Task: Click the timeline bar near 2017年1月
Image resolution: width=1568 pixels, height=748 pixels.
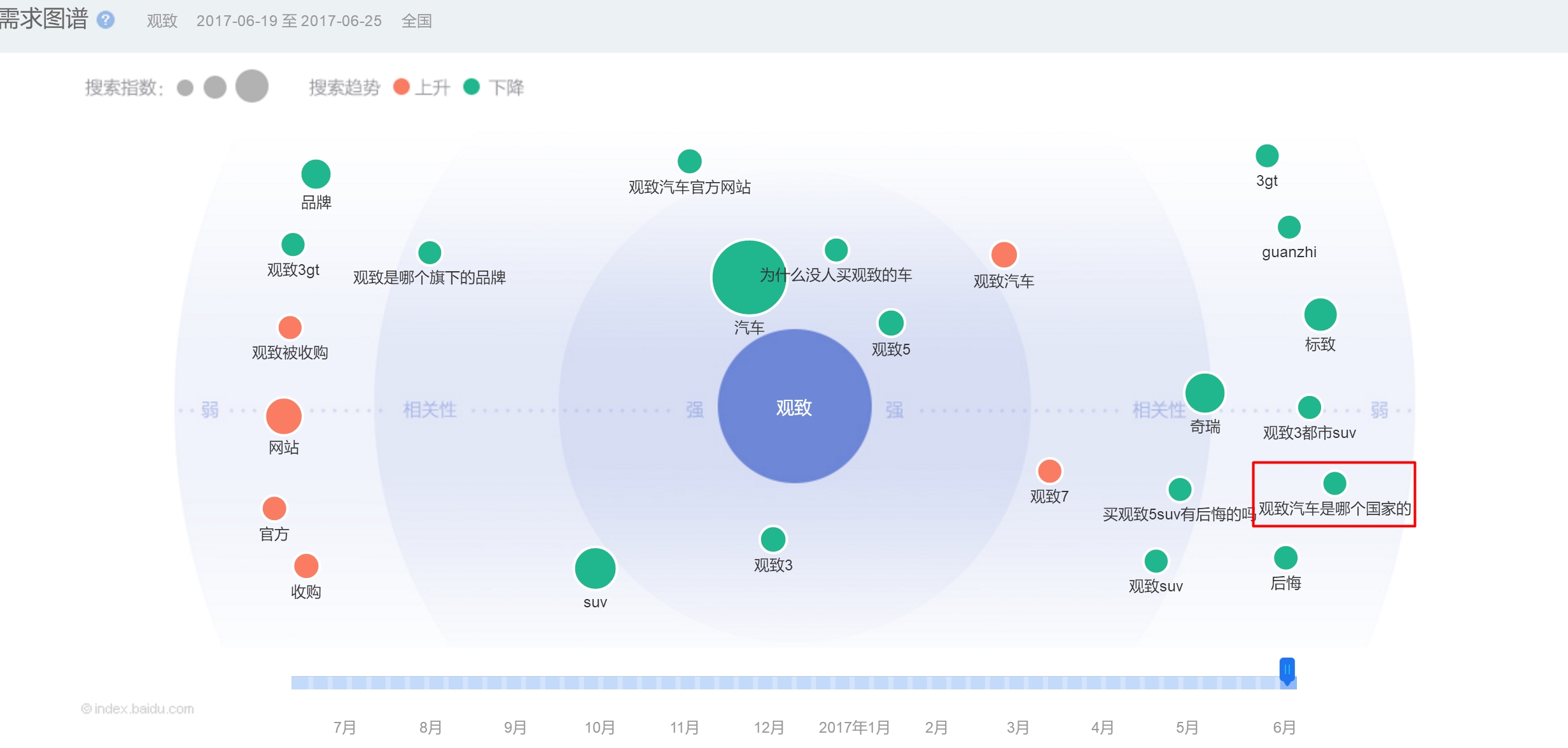Action: point(854,683)
